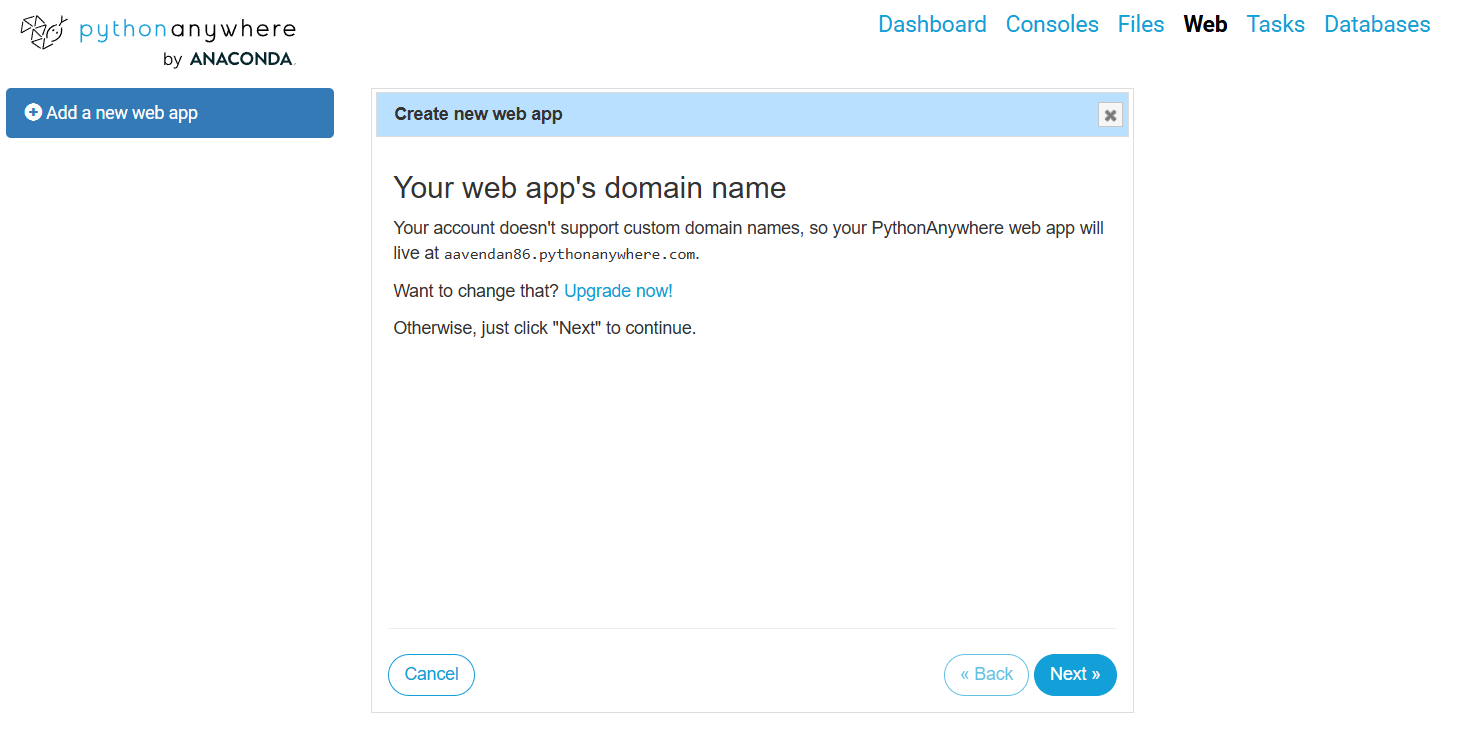Continue with the Next button
This screenshot has height=740, width=1465.
[x=1075, y=674]
